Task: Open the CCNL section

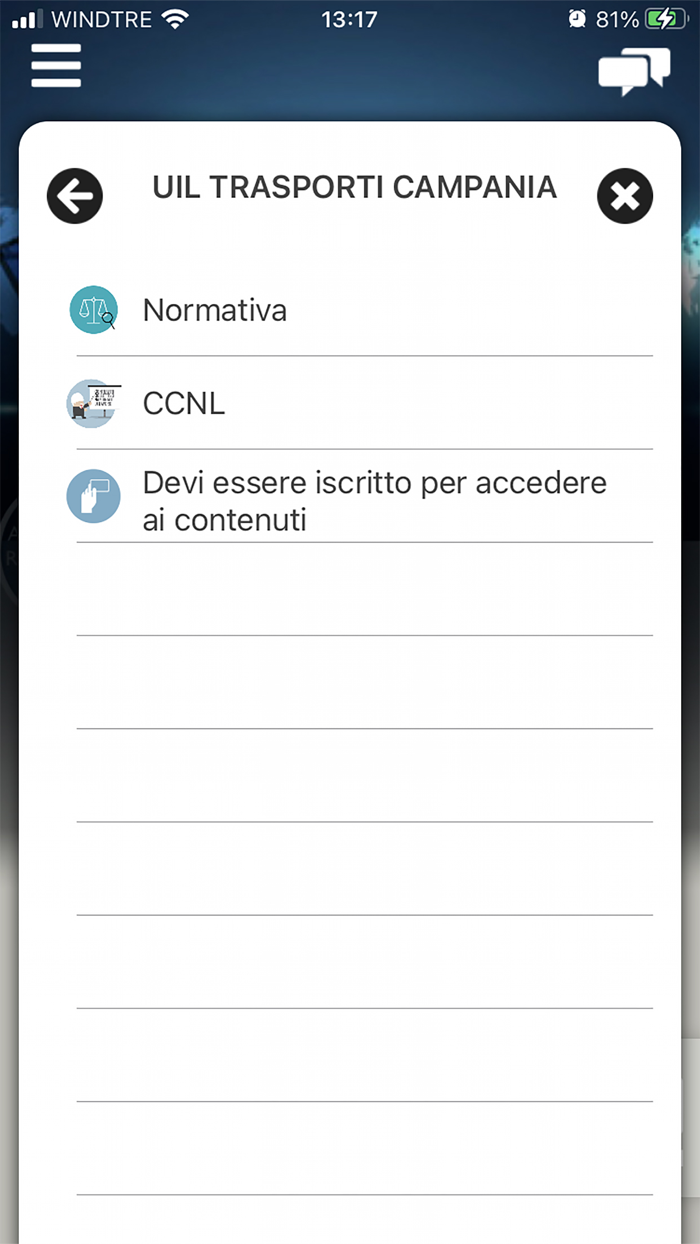Action: (x=184, y=403)
